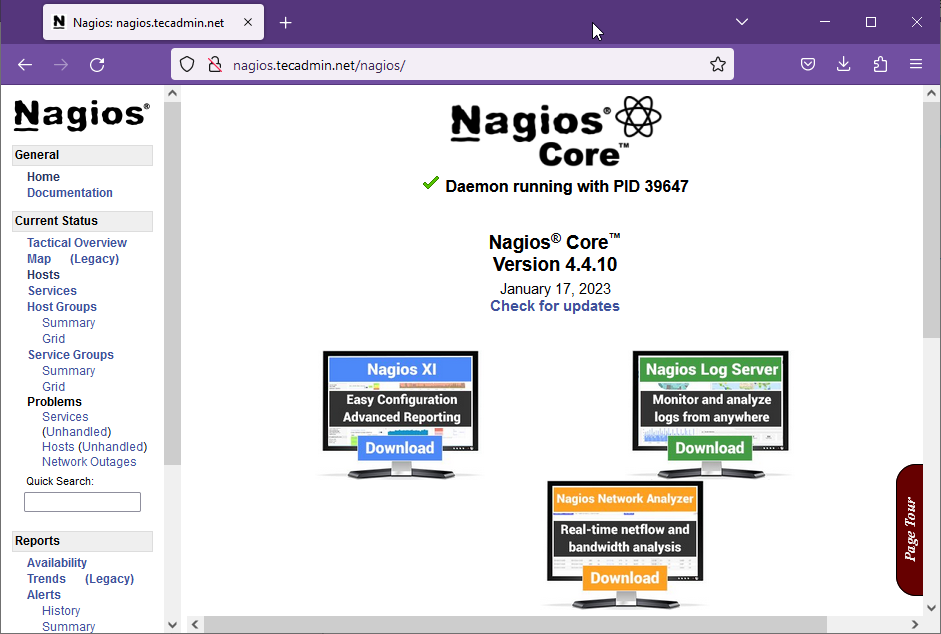This screenshot has width=941, height=634.
Task: Open the Trends (Legacy) link
Action: click(x=109, y=579)
